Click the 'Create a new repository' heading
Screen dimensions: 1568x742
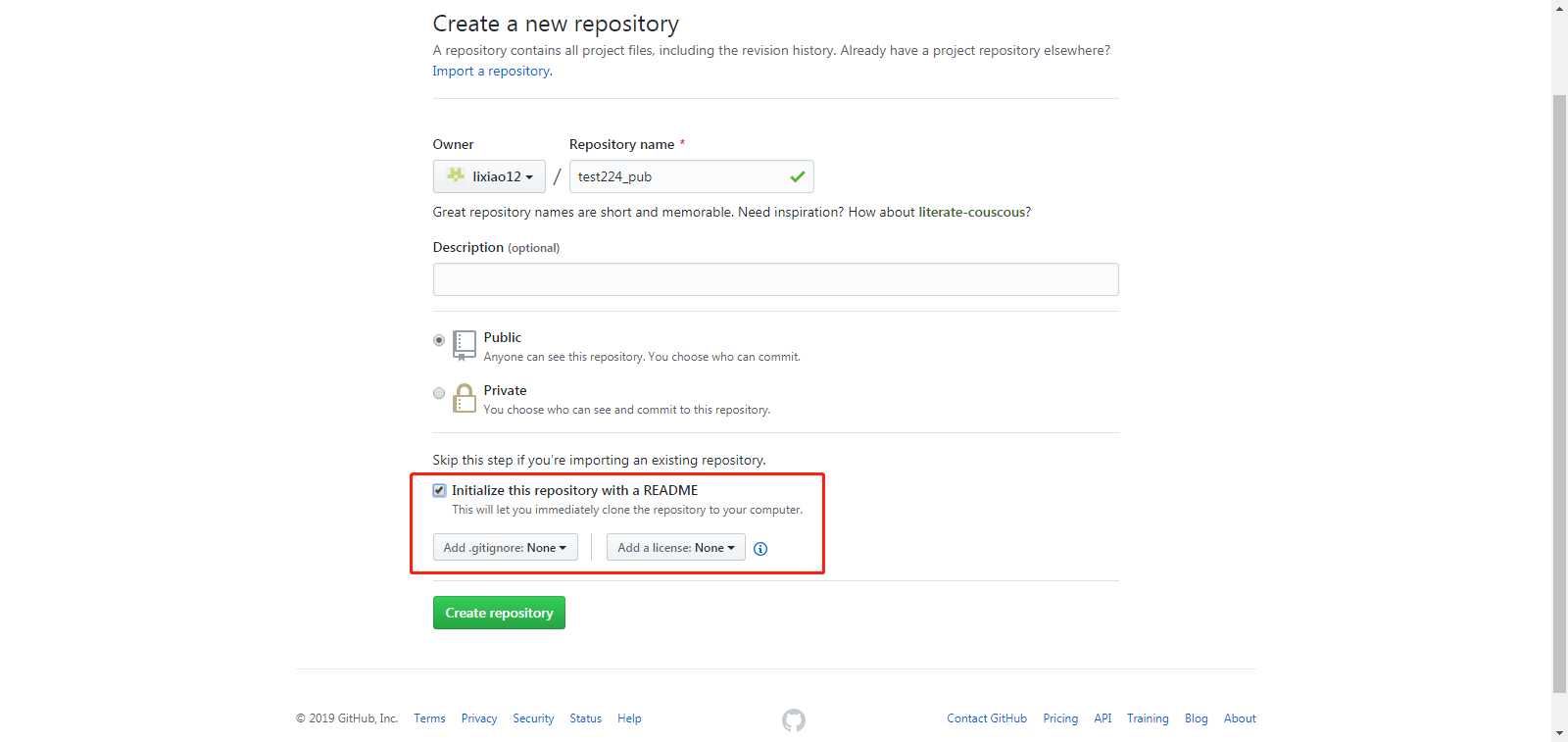tap(556, 24)
